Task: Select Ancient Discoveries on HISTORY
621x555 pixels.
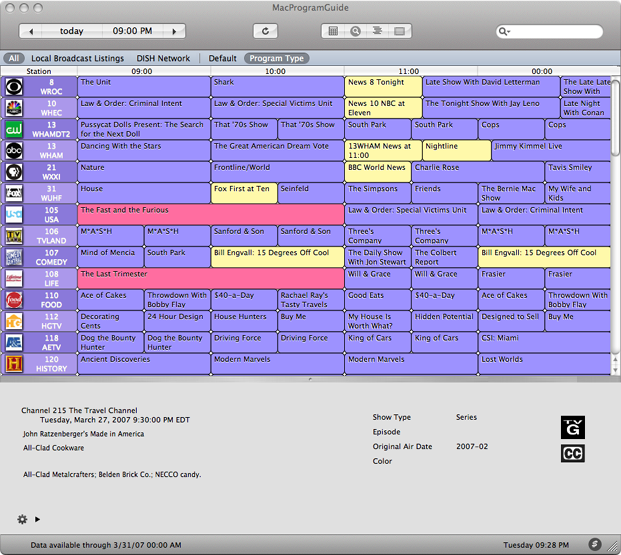Action: coord(144,364)
